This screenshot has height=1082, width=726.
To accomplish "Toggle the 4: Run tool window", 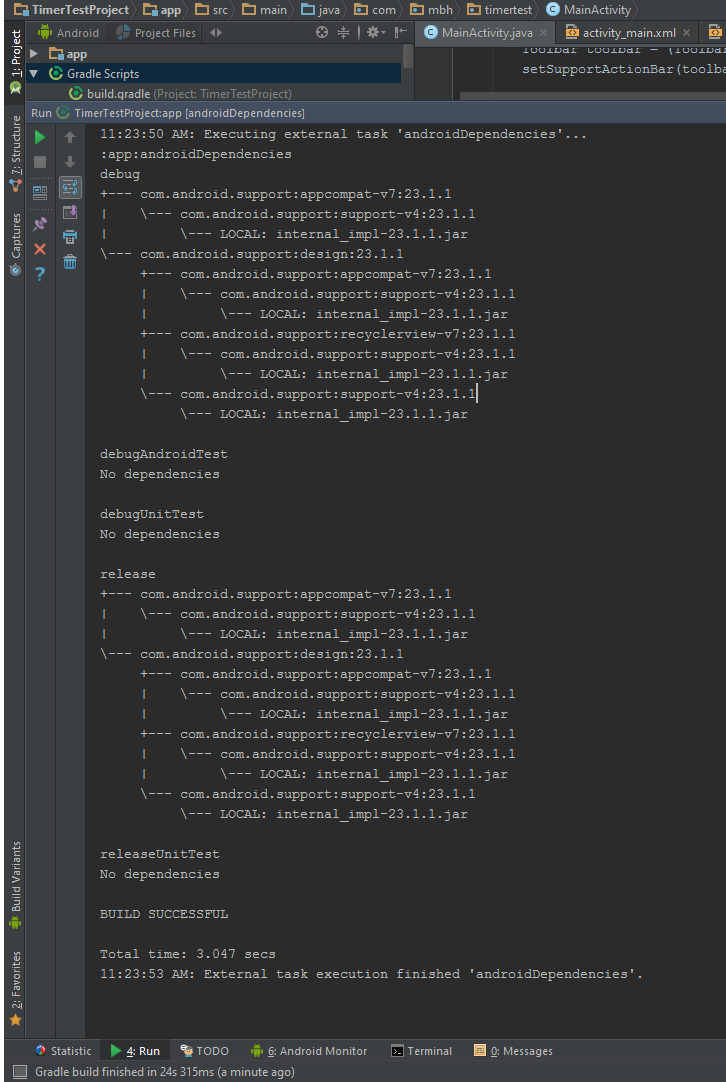I will click(135, 1051).
